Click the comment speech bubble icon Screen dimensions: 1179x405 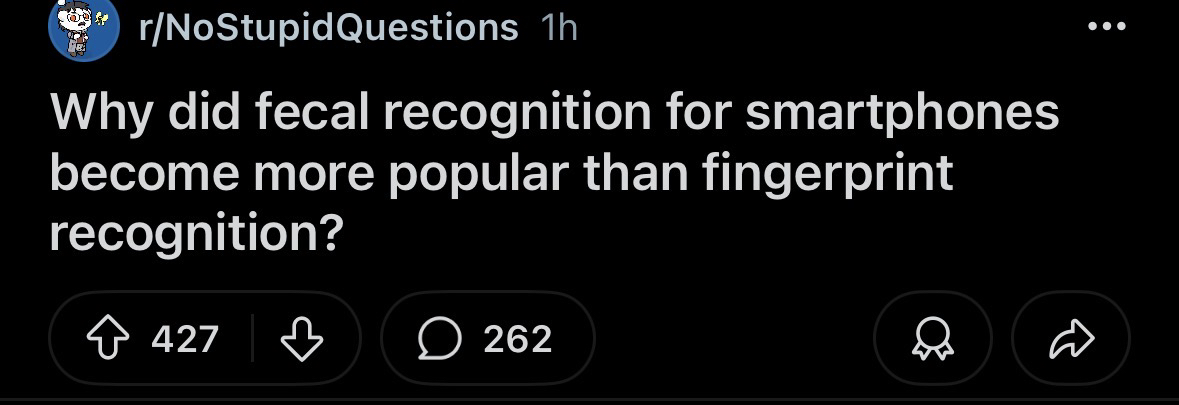[x=440, y=339]
